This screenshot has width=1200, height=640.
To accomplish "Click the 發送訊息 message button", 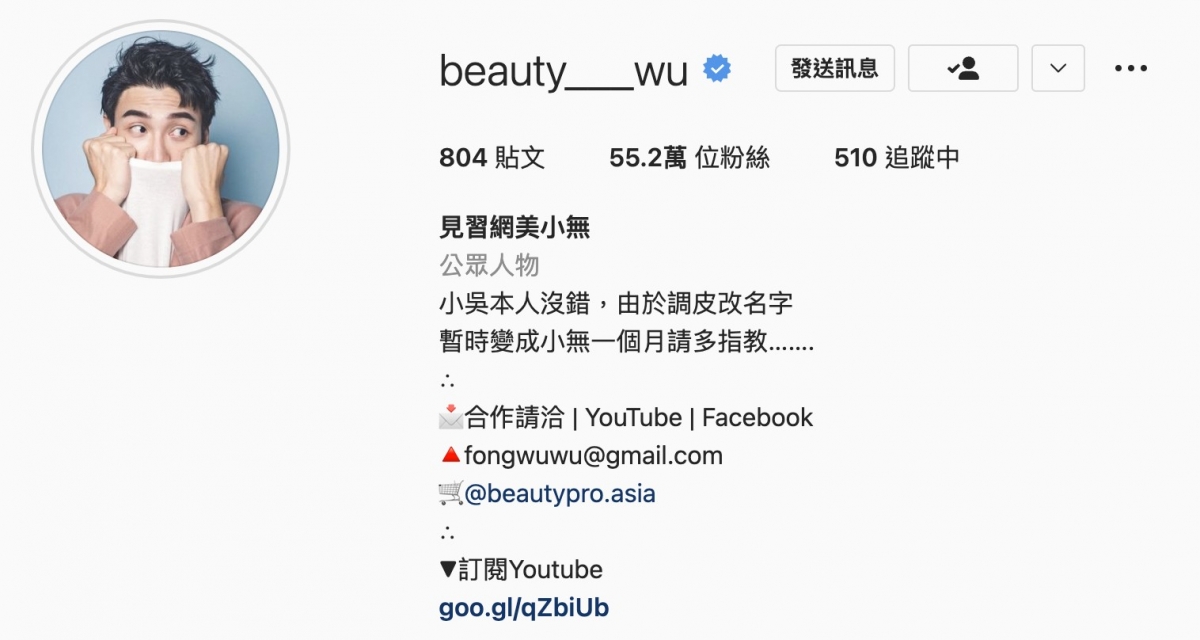I will [835, 68].
